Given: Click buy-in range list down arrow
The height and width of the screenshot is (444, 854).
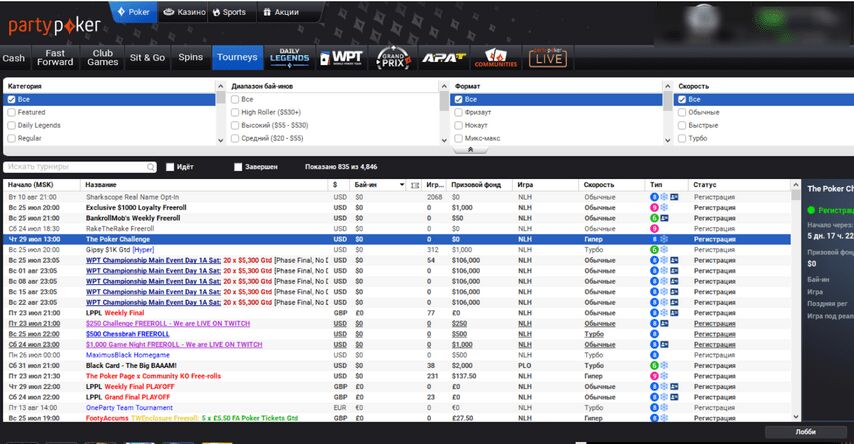Looking at the screenshot, I should coord(444,141).
